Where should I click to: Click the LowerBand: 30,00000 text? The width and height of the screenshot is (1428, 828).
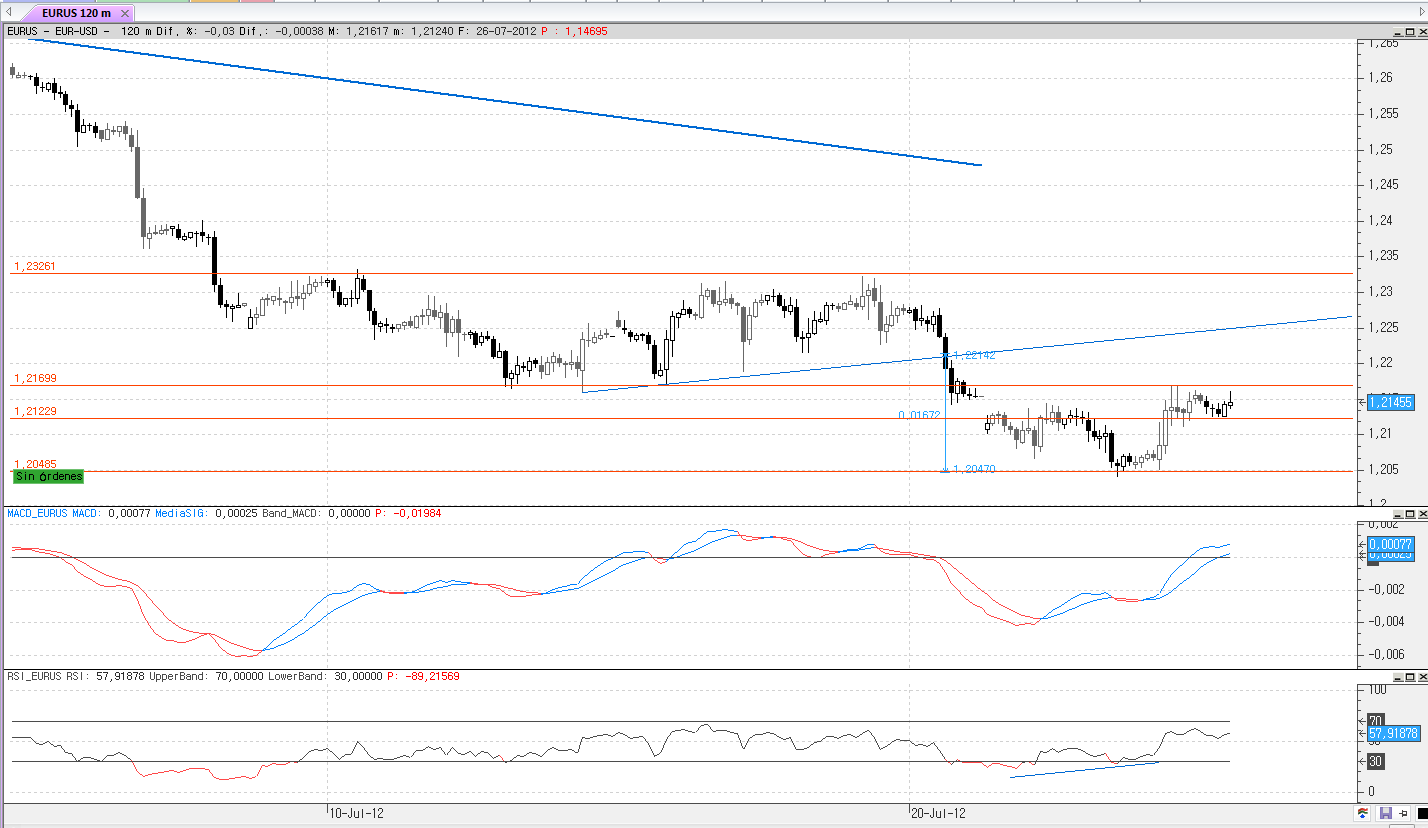coord(325,677)
